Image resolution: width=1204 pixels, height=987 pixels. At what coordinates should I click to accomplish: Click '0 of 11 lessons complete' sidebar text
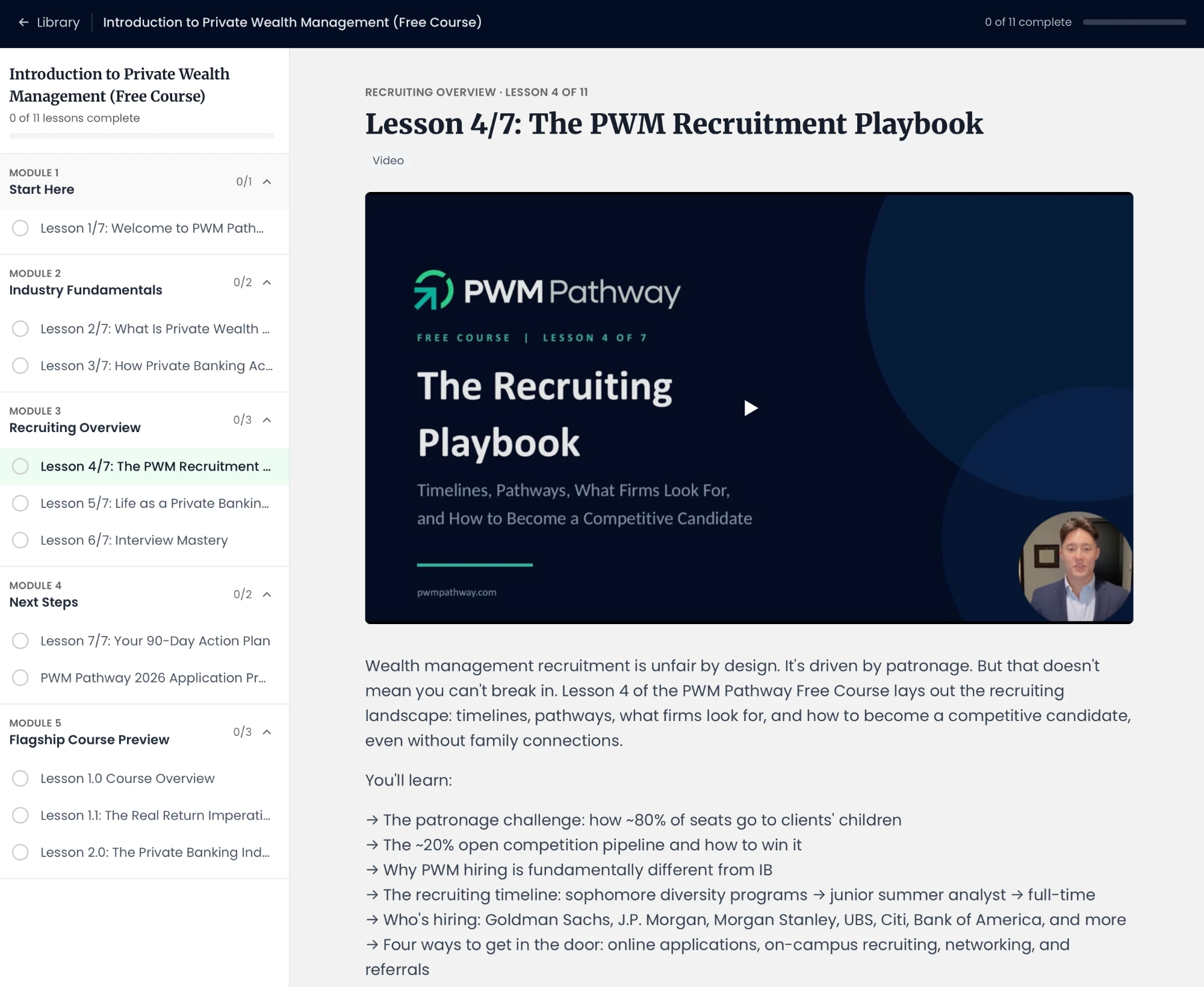click(75, 118)
